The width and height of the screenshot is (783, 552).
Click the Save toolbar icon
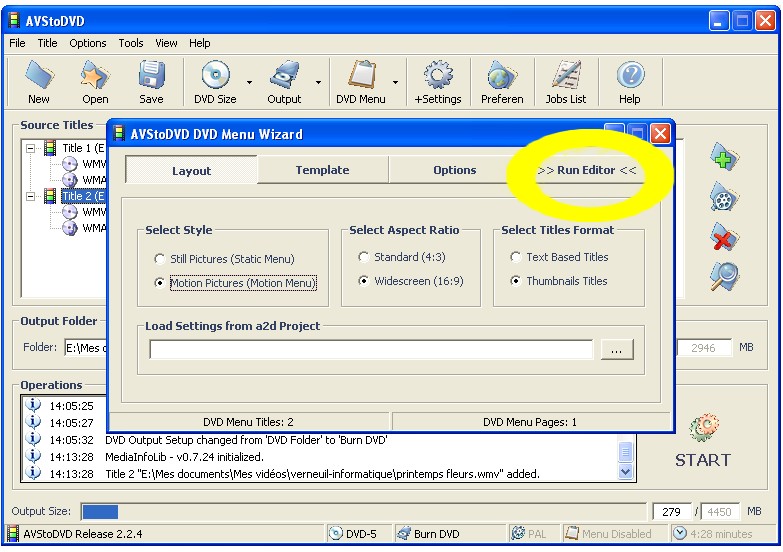tap(151, 81)
